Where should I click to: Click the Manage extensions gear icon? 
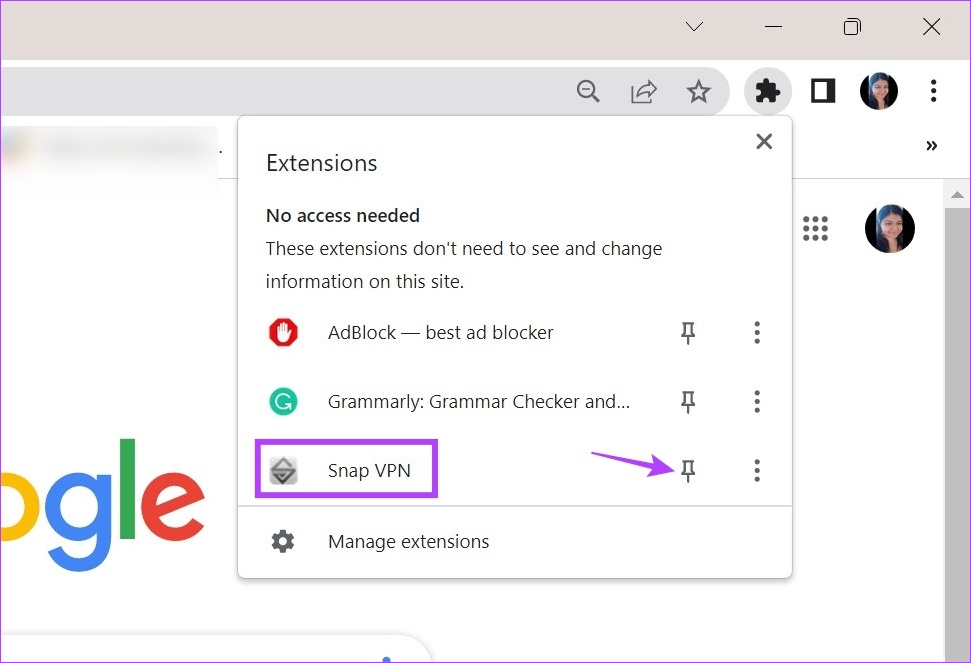[283, 542]
